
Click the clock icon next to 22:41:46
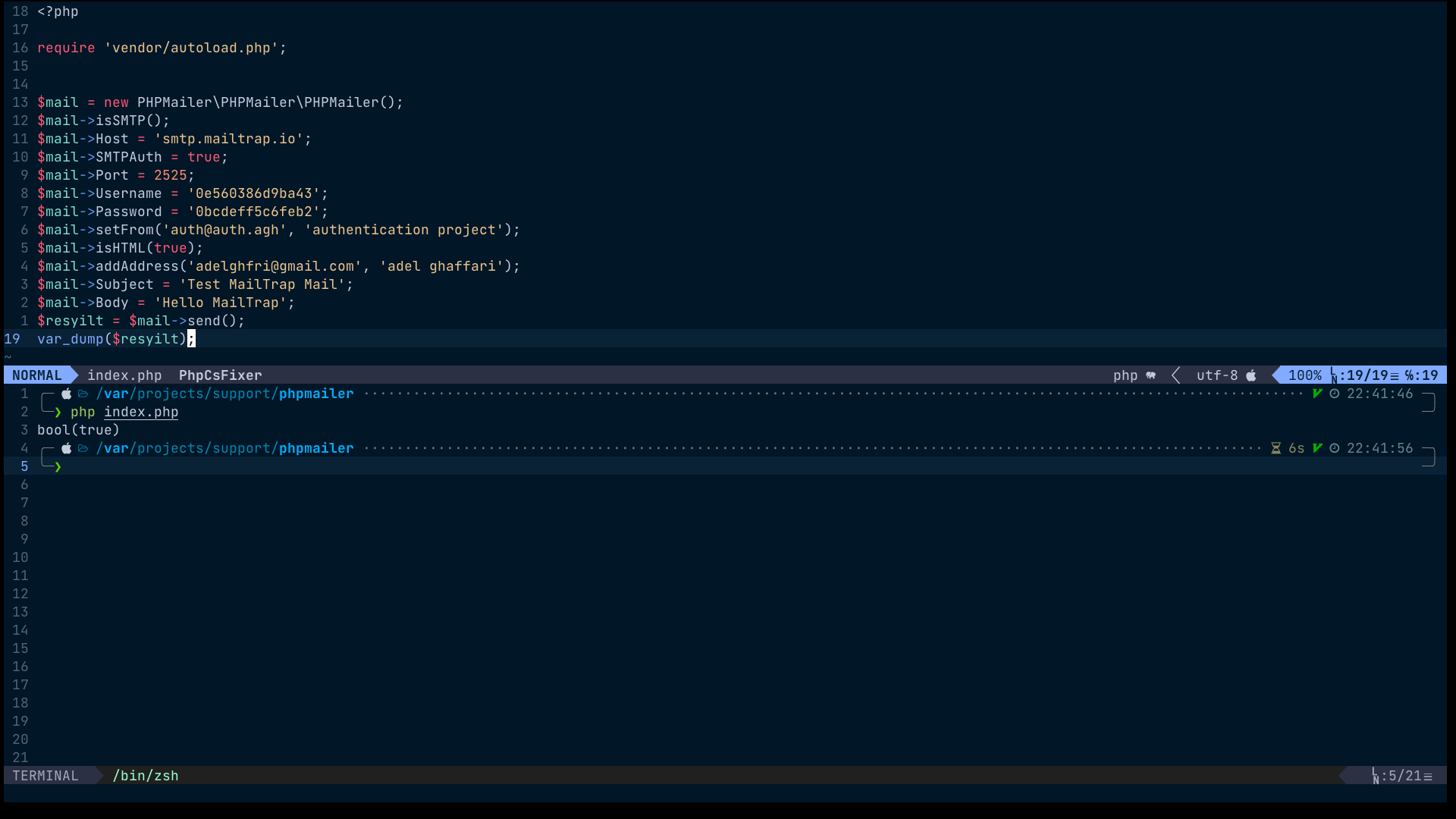[x=1335, y=394]
